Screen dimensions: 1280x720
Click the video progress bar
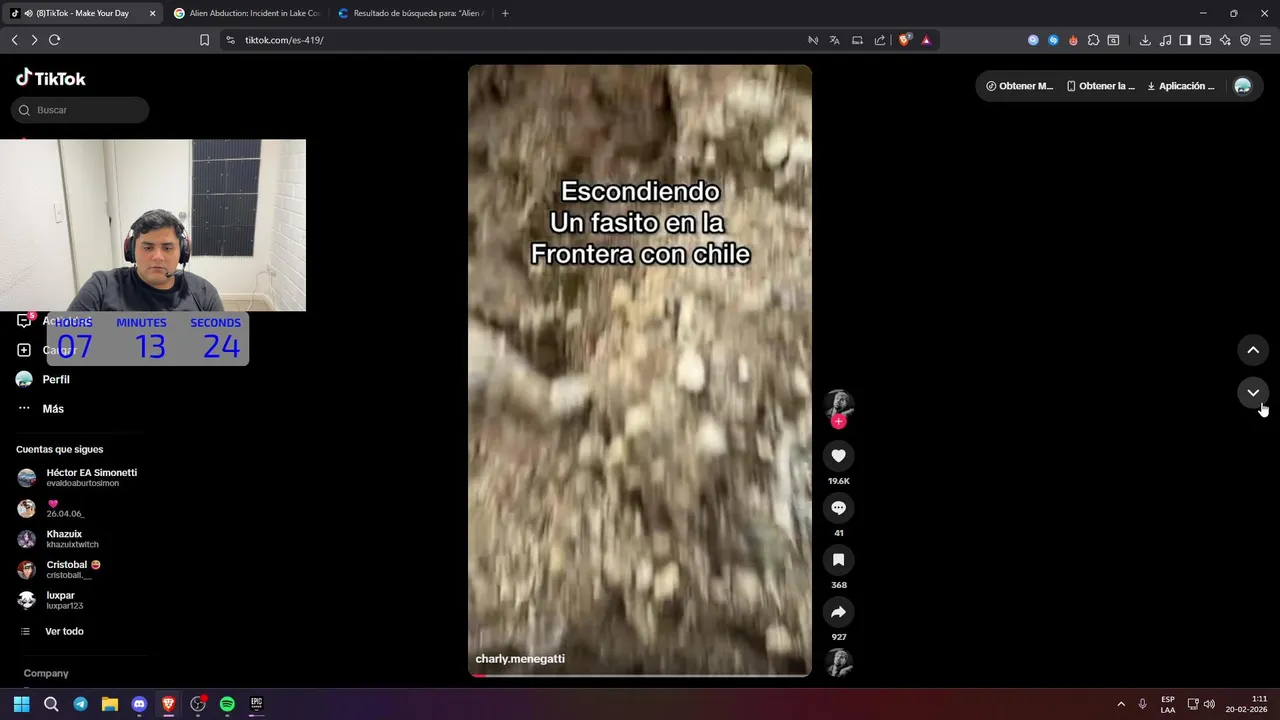pyautogui.click(x=640, y=675)
